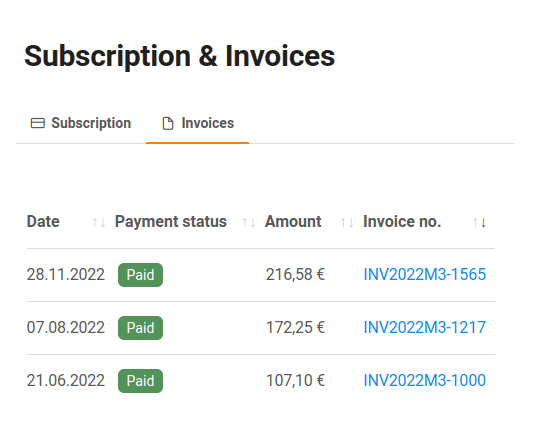Open invoice INV2022M3-1565
The width and height of the screenshot is (533, 429).
click(425, 274)
